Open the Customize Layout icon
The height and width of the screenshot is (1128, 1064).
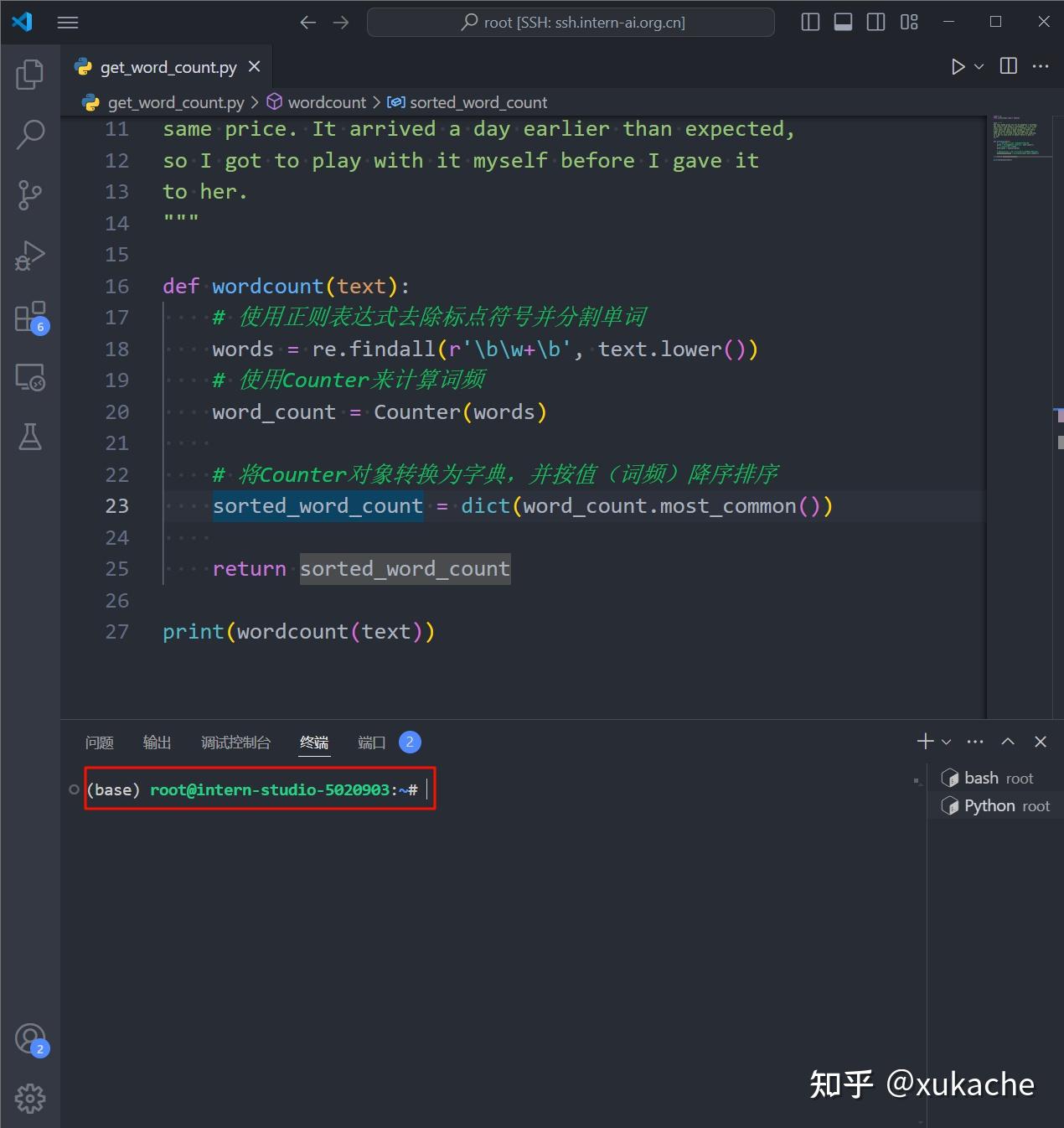coord(909,23)
